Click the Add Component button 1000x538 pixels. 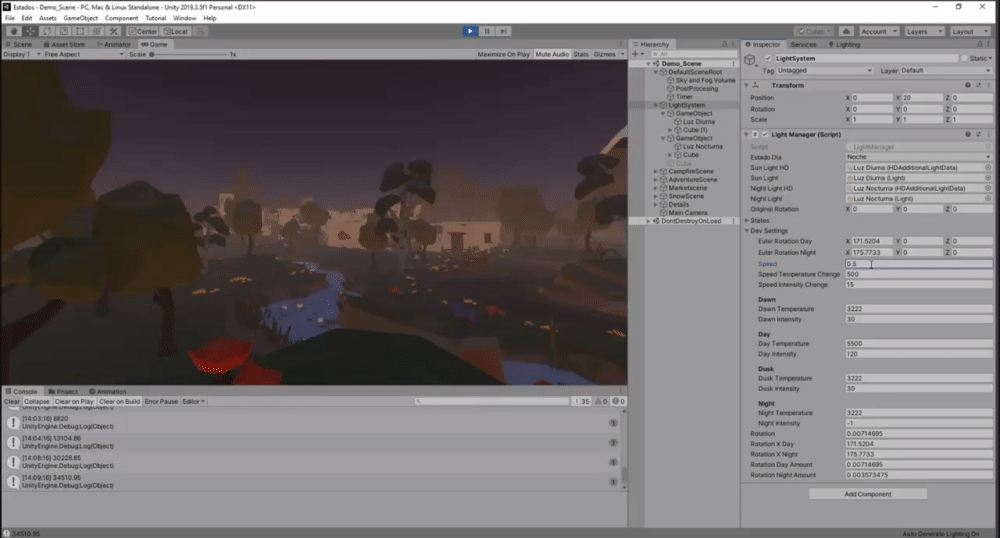point(867,494)
